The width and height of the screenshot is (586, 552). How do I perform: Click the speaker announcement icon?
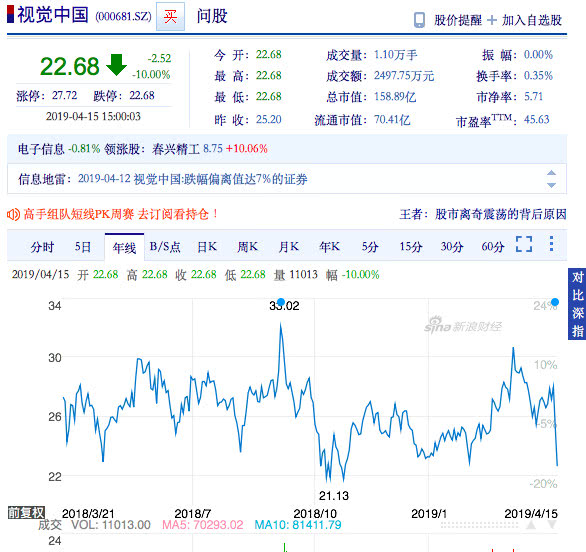tap(13, 215)
